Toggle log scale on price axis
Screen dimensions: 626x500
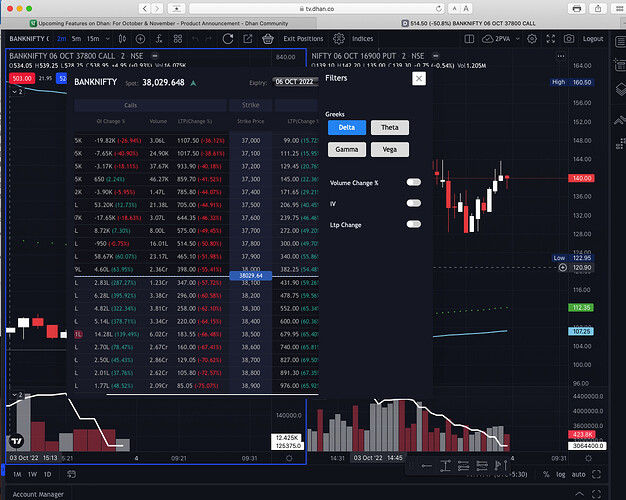click(561, 474)
